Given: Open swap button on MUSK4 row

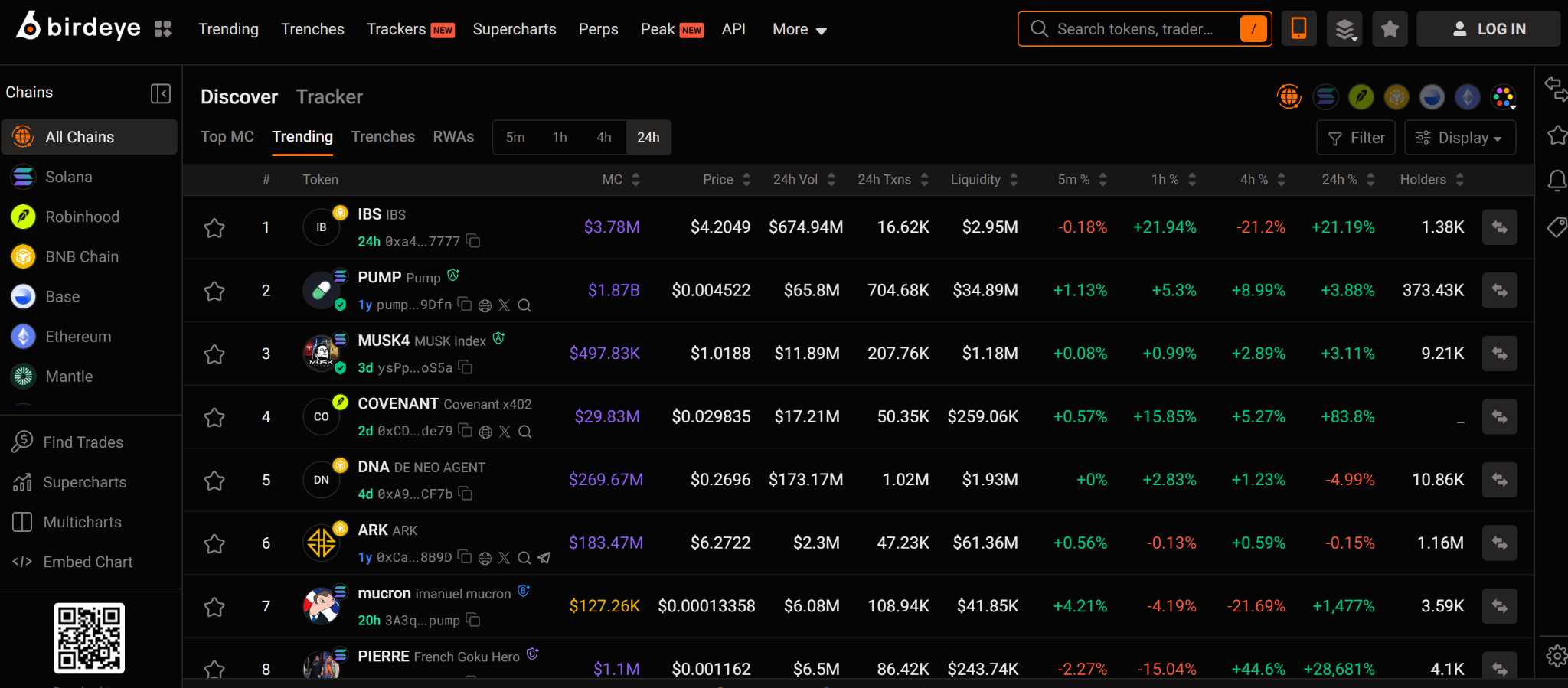Looking at the screenshot, I should pos(1499,354).
